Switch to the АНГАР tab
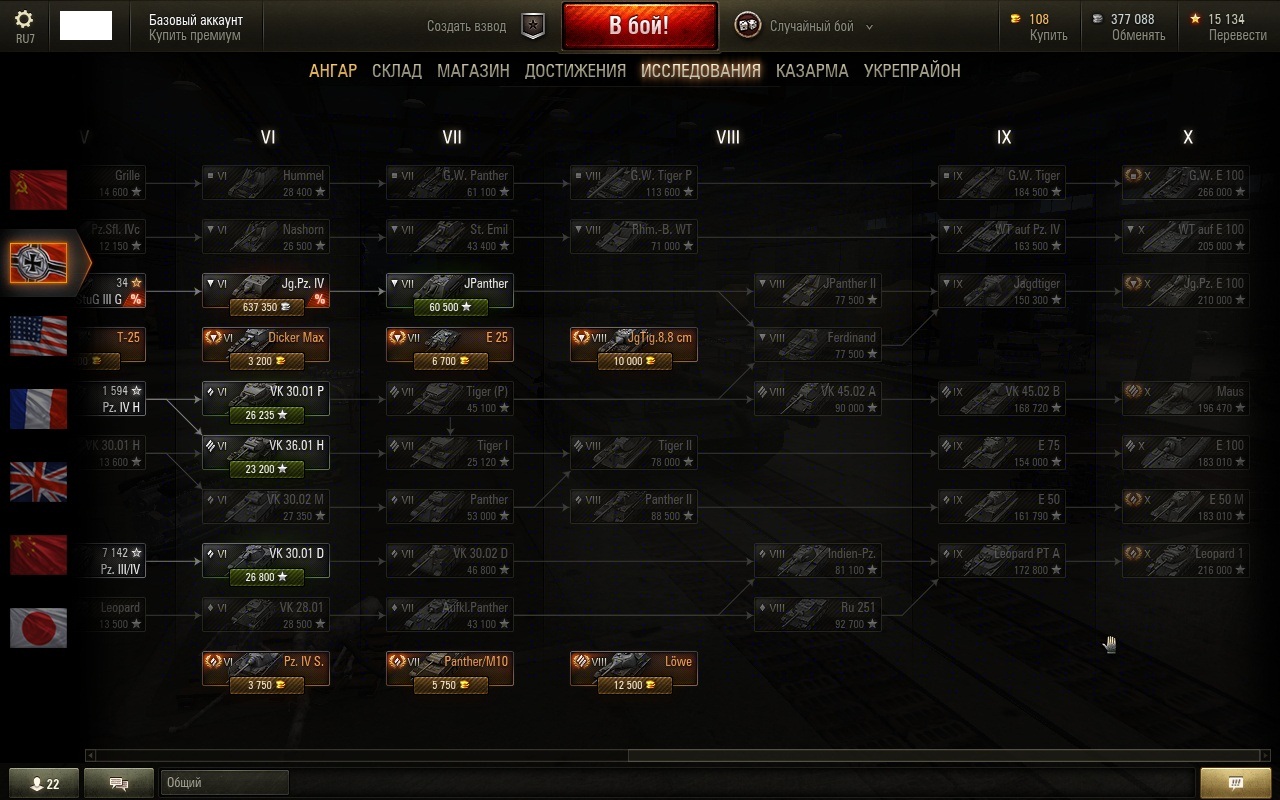Viewport: 1280px width, 800px height. point(333,71)
